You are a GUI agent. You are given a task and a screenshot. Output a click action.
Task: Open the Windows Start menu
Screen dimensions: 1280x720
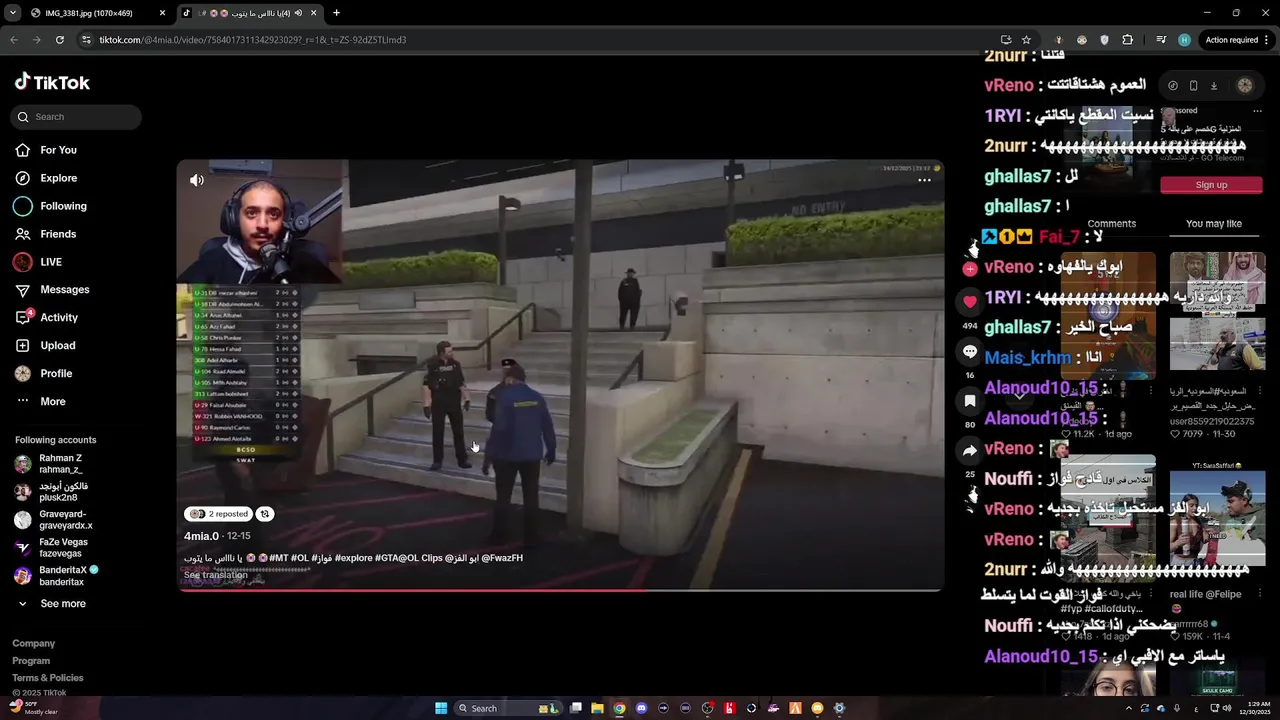click(x=441, y=708)
